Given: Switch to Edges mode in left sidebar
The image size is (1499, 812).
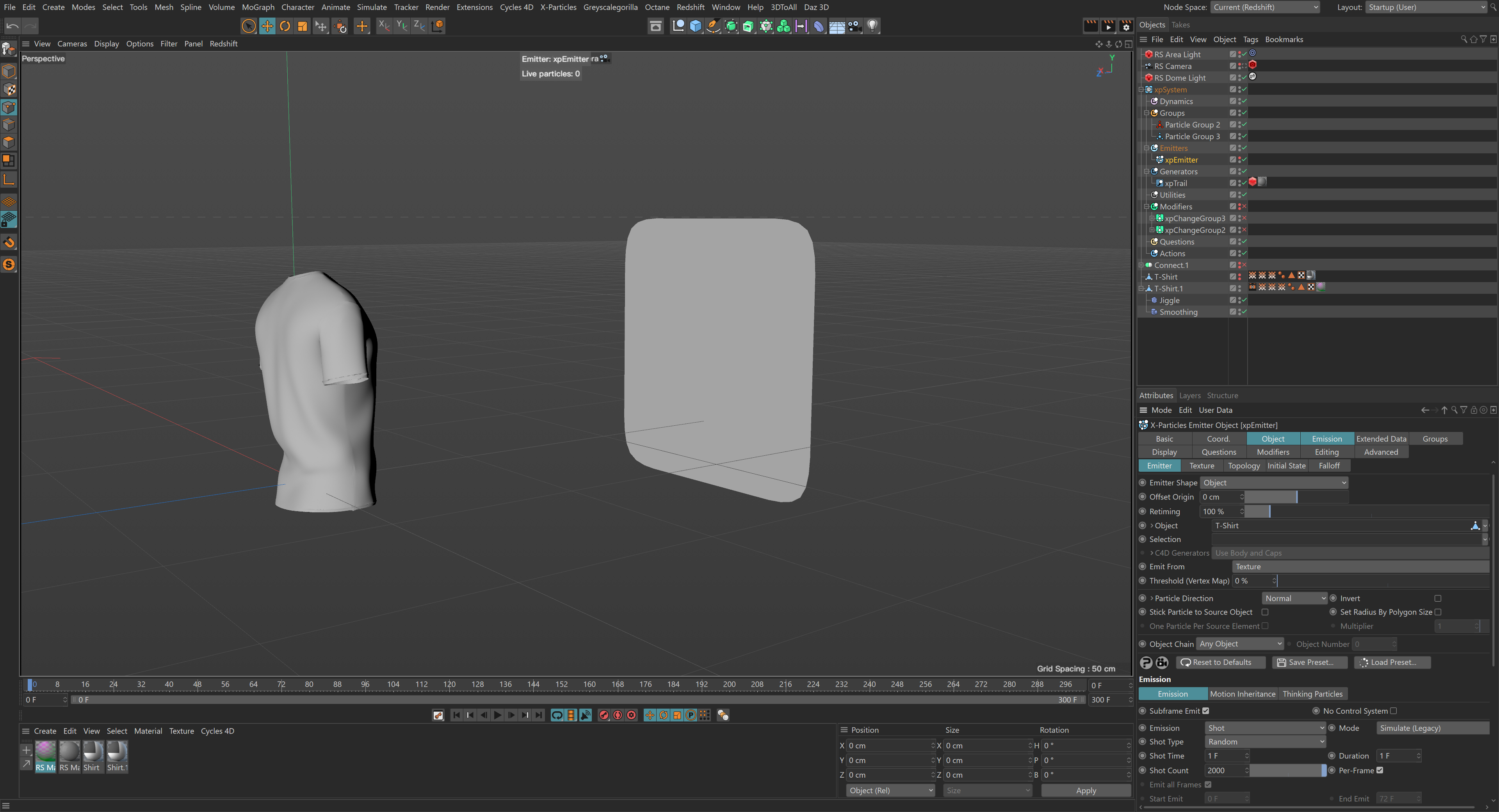Looking at the screenshot, I should pyautogui.click(x=9, y=124).
